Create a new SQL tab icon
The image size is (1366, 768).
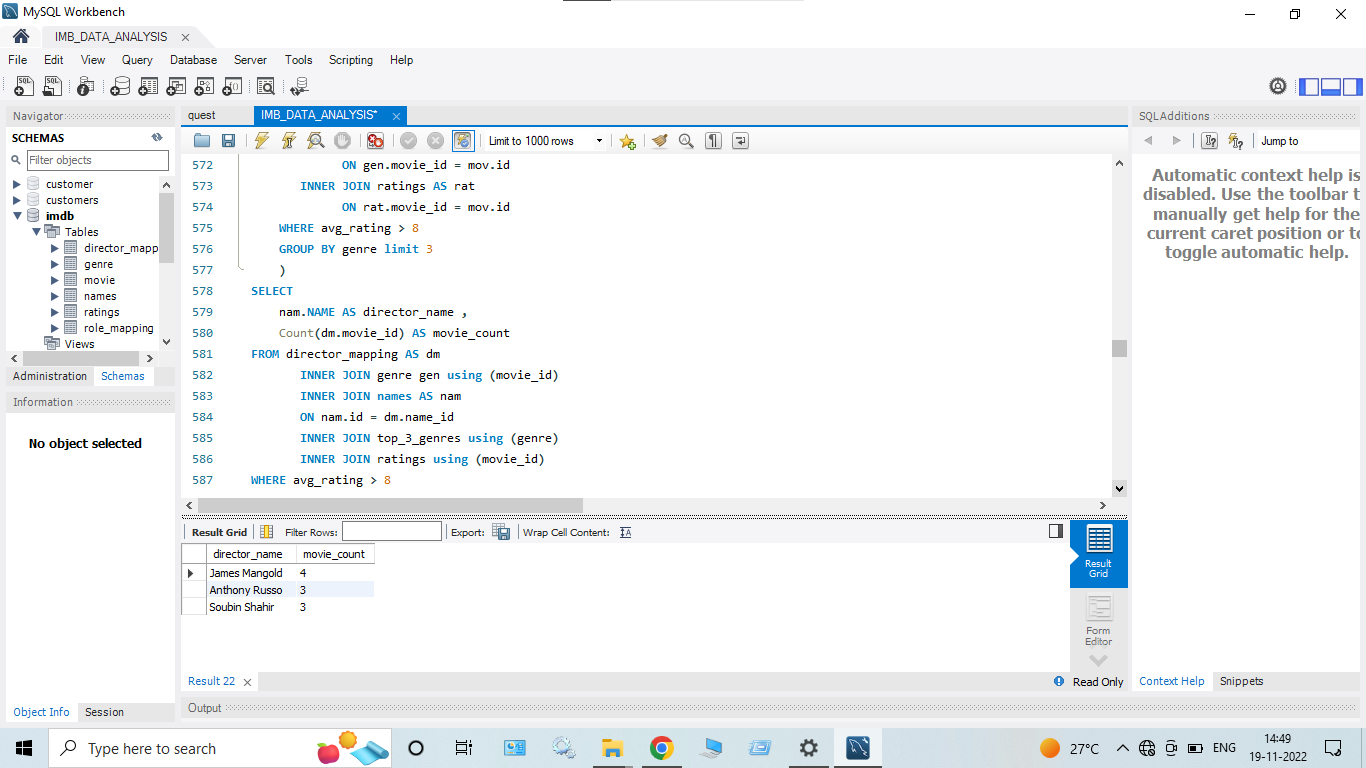24,87
